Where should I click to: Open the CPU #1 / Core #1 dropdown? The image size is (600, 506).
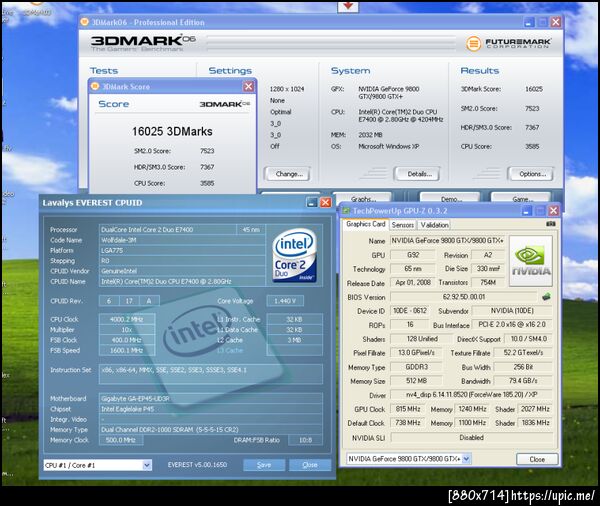(98, 465)
